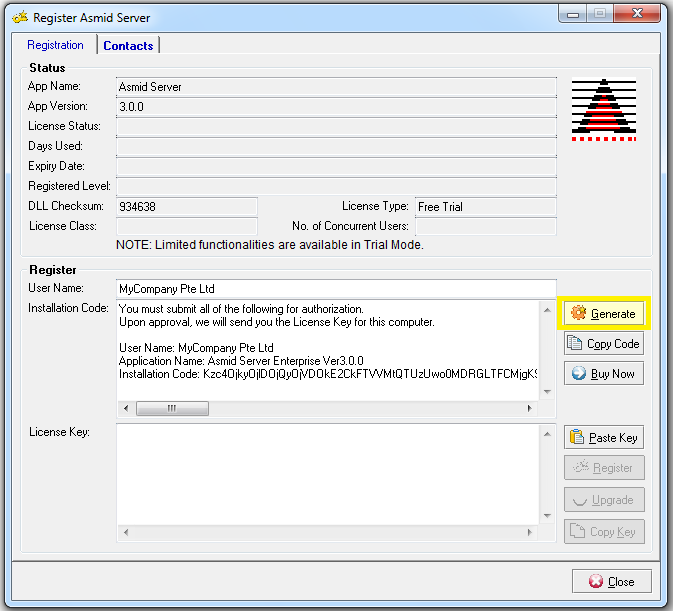Click the copy pages icon on Copy Code
Viewport: 673px width, 611px height.
click(575, 343)
